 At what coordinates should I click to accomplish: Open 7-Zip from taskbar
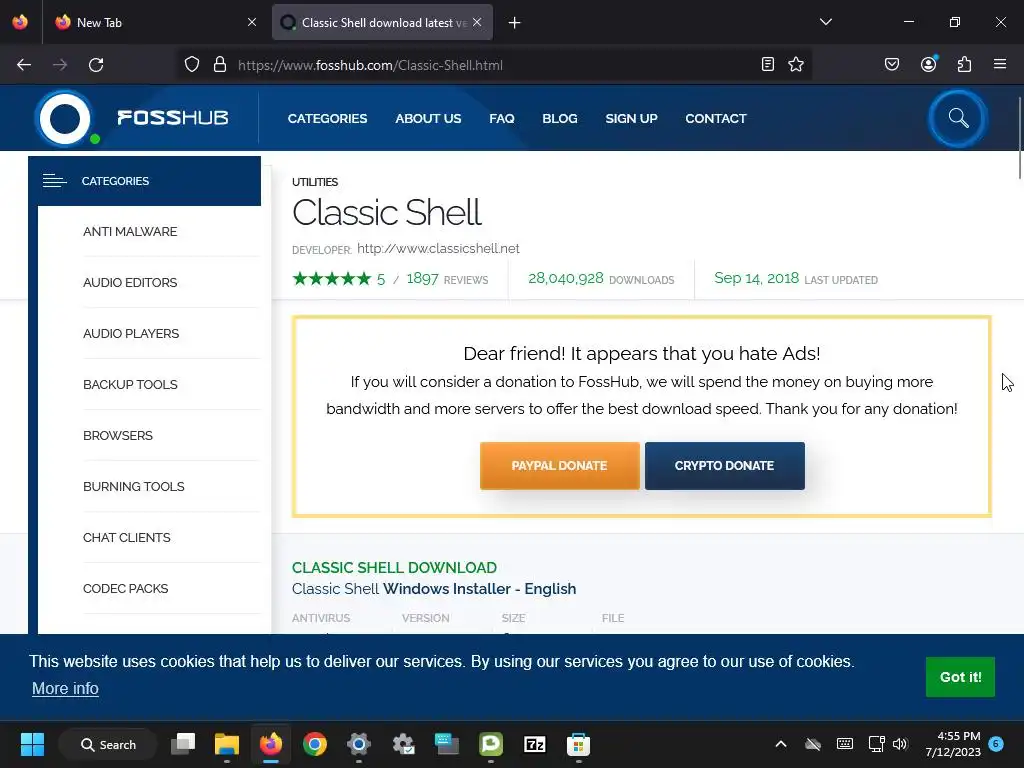[534, 744]
